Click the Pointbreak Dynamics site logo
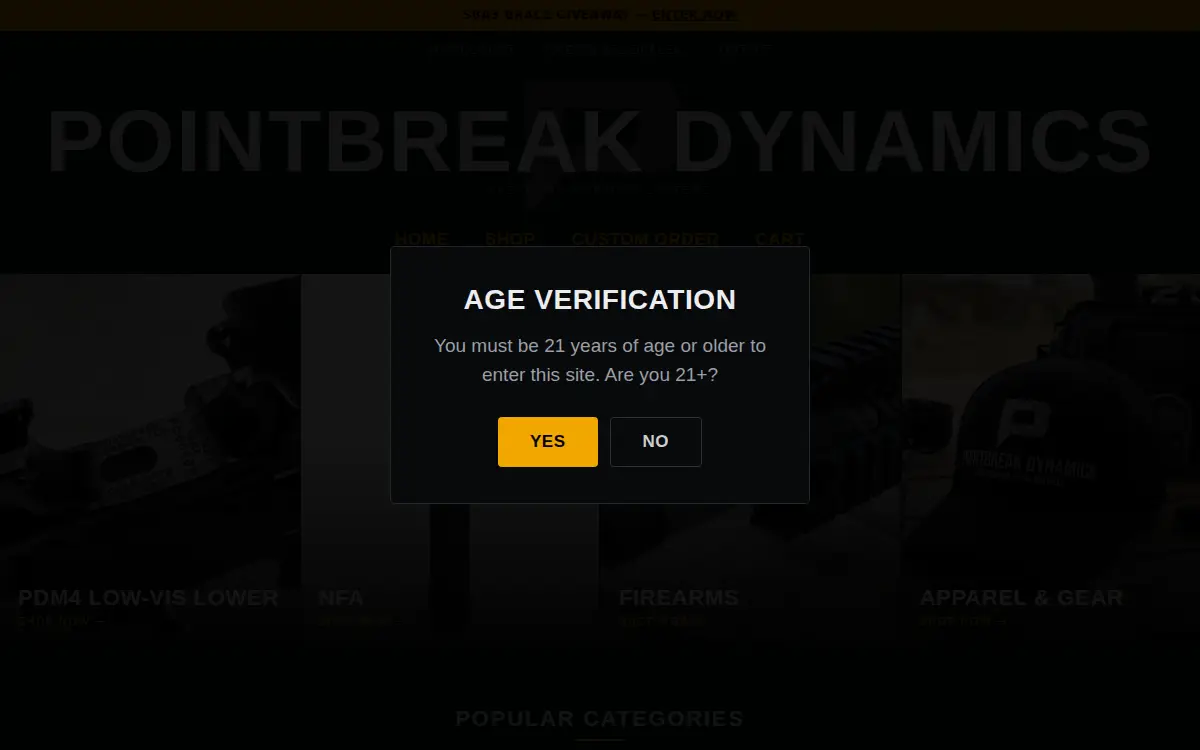The image size is (1200, 750). [x=600, y=140]
